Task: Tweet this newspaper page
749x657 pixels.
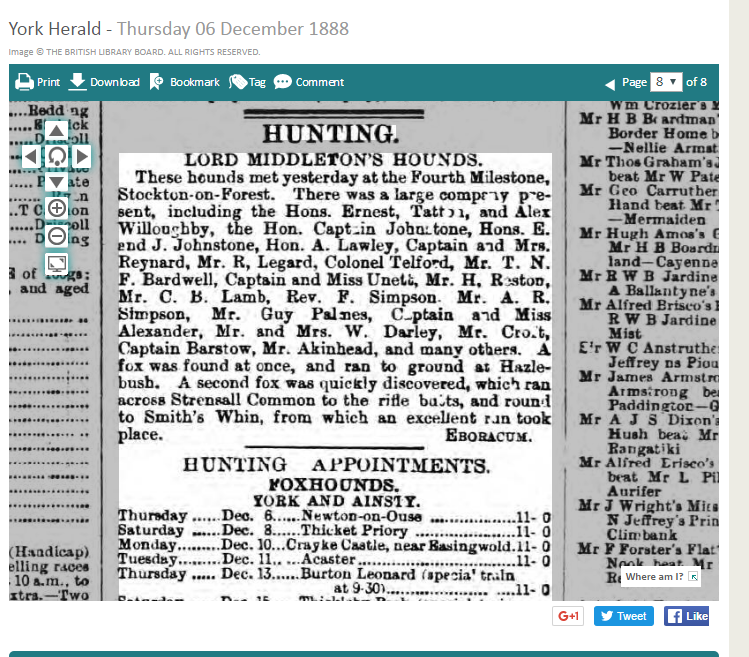Action: [x=623, y=616]
